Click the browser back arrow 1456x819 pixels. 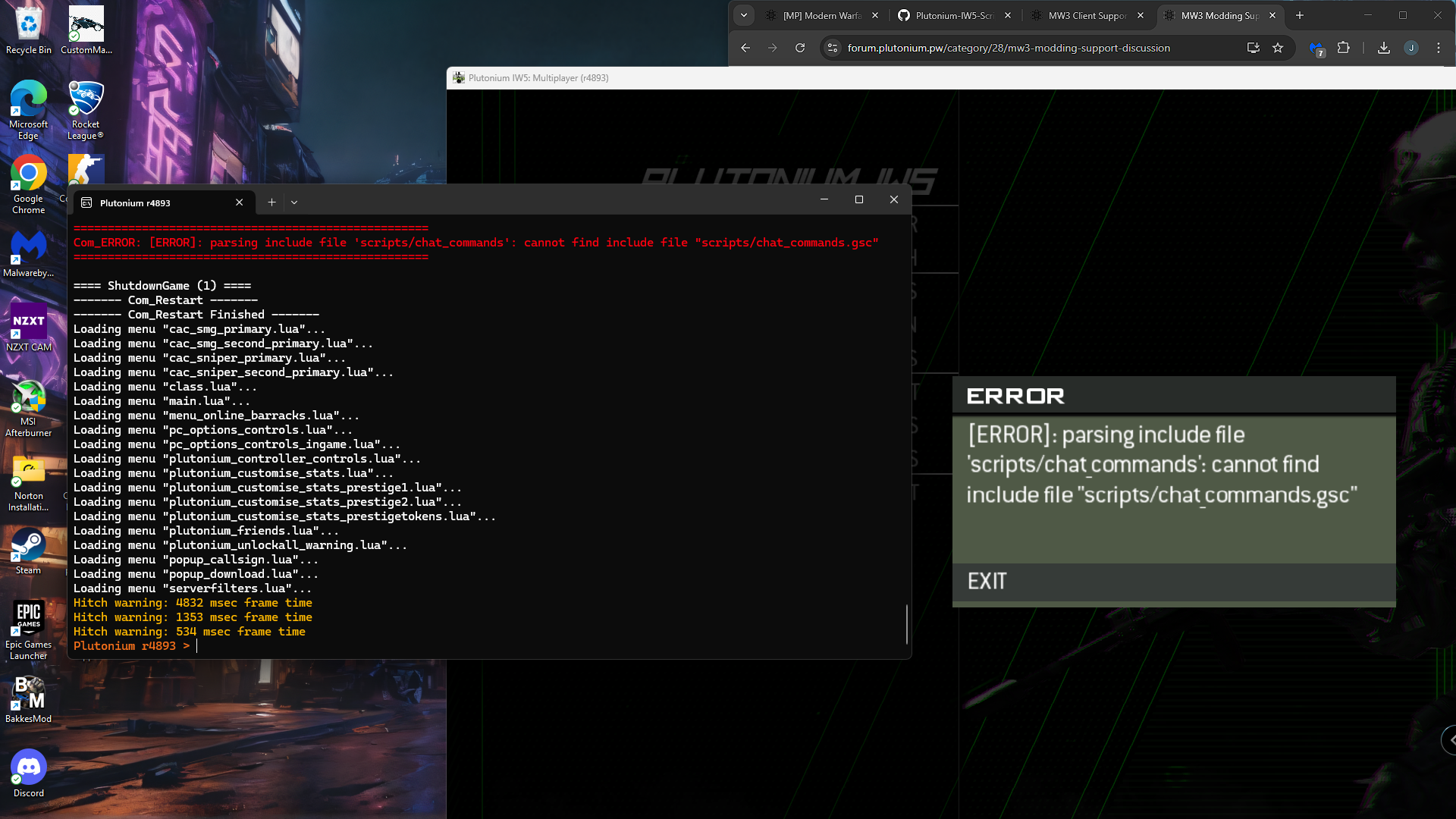point(745,48)
